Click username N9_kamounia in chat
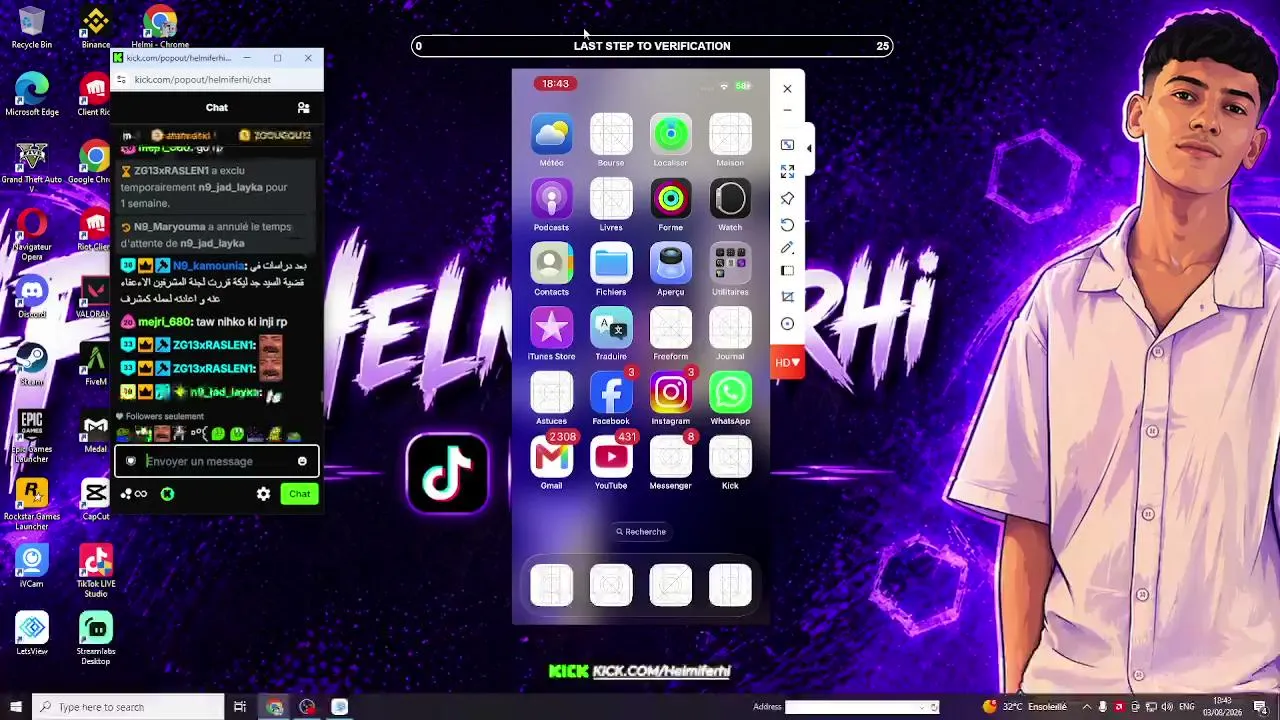 (208, 266)
